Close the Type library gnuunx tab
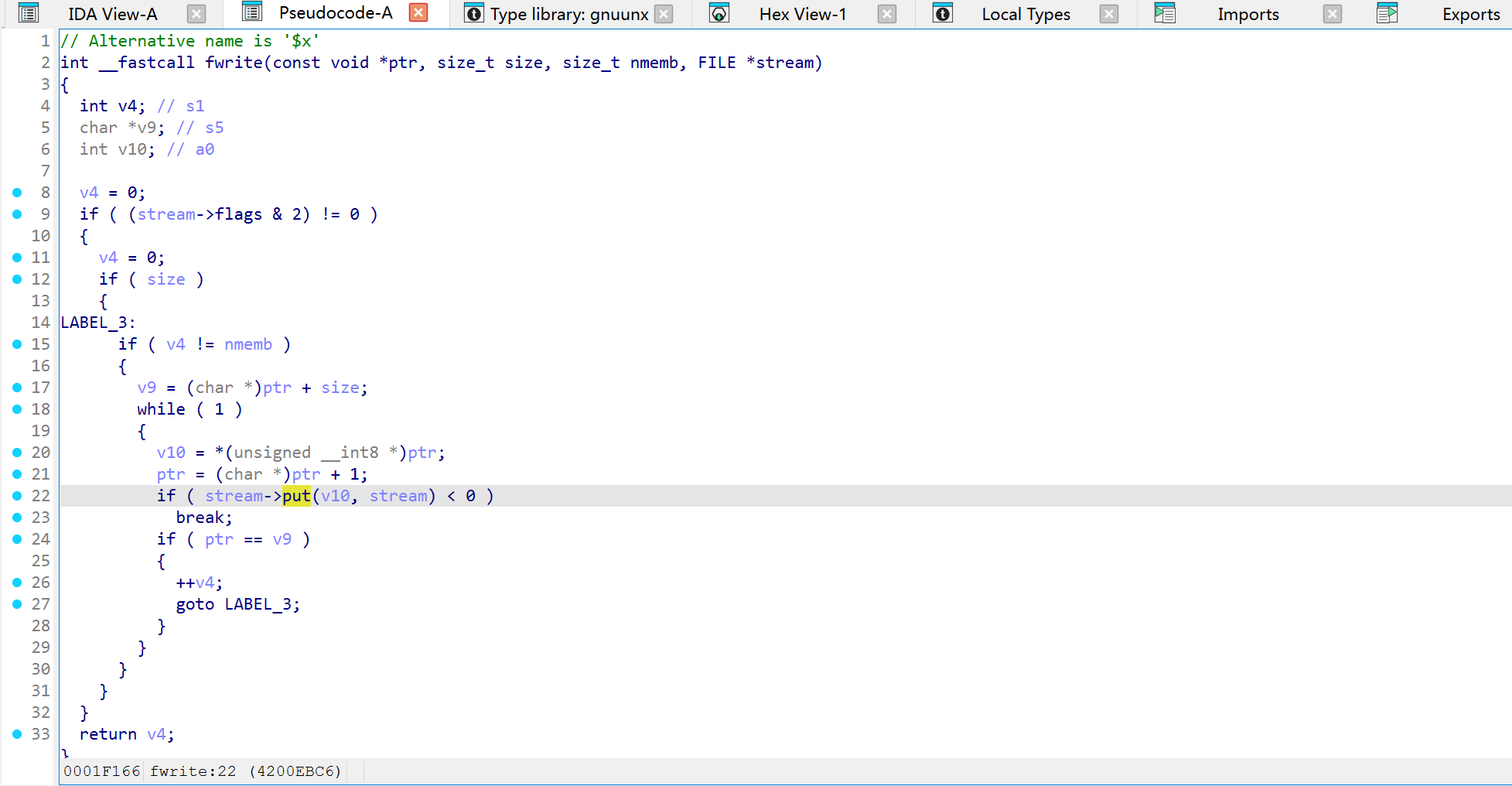Screen dimensions: 1512x786 (664, 14)
